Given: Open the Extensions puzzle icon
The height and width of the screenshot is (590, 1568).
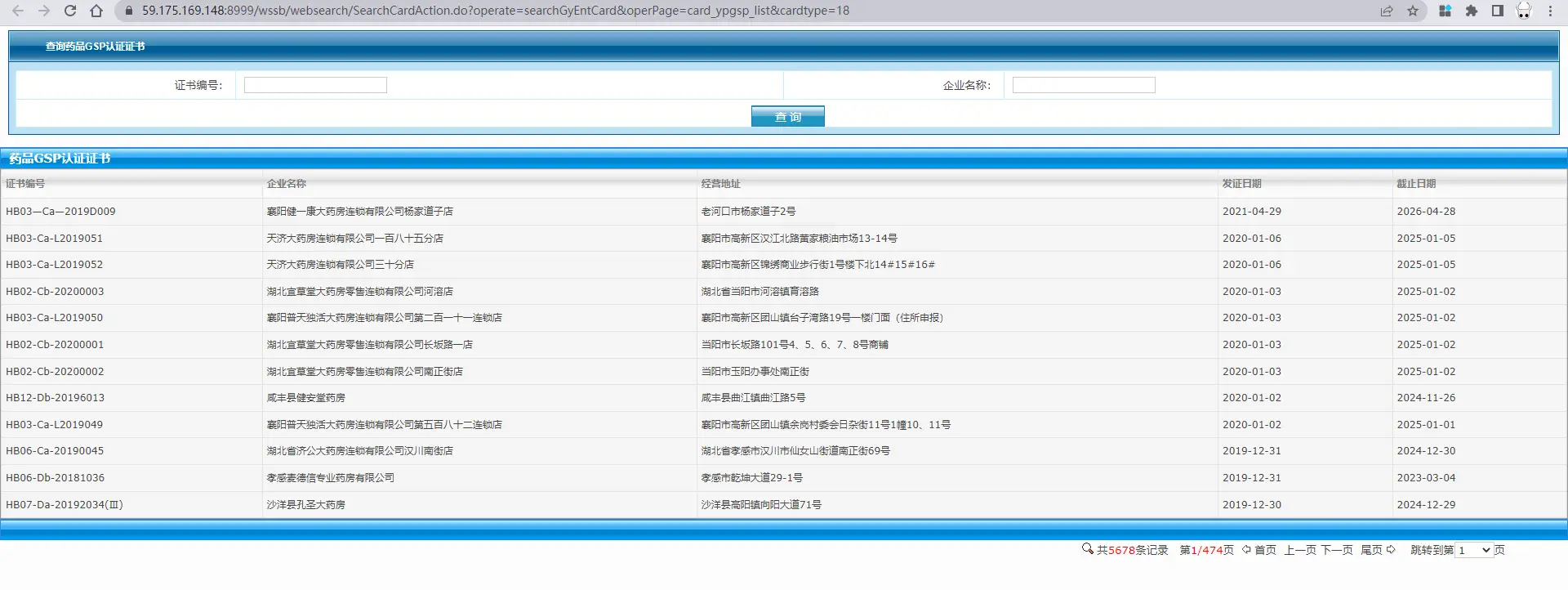Looking at the screenshot, I should tap(1472, 11).
